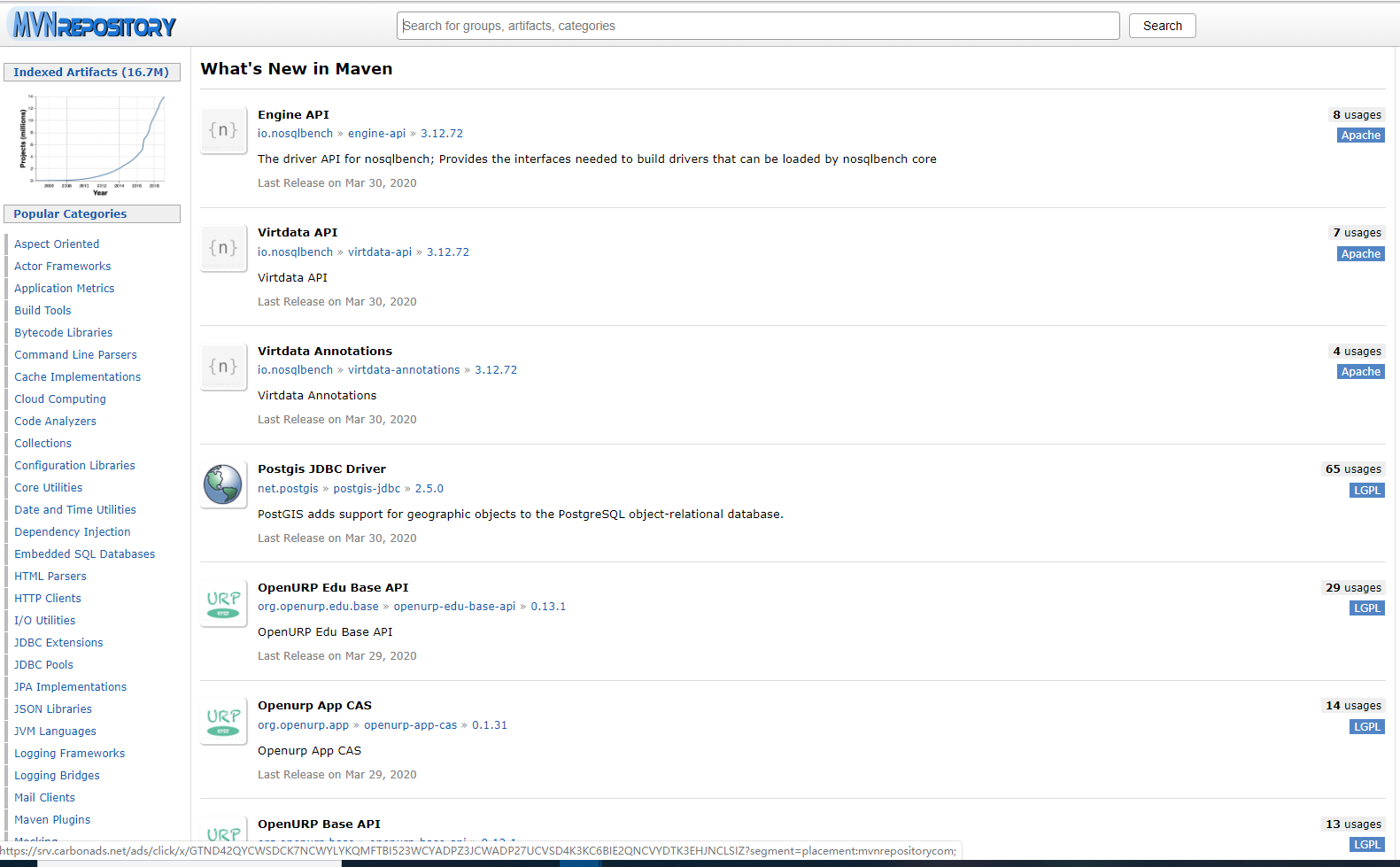Screen dimensions: 1400x867
Task: View the 29 usages of OpenURP Edu Base
Action: (x=1353, y=588)
